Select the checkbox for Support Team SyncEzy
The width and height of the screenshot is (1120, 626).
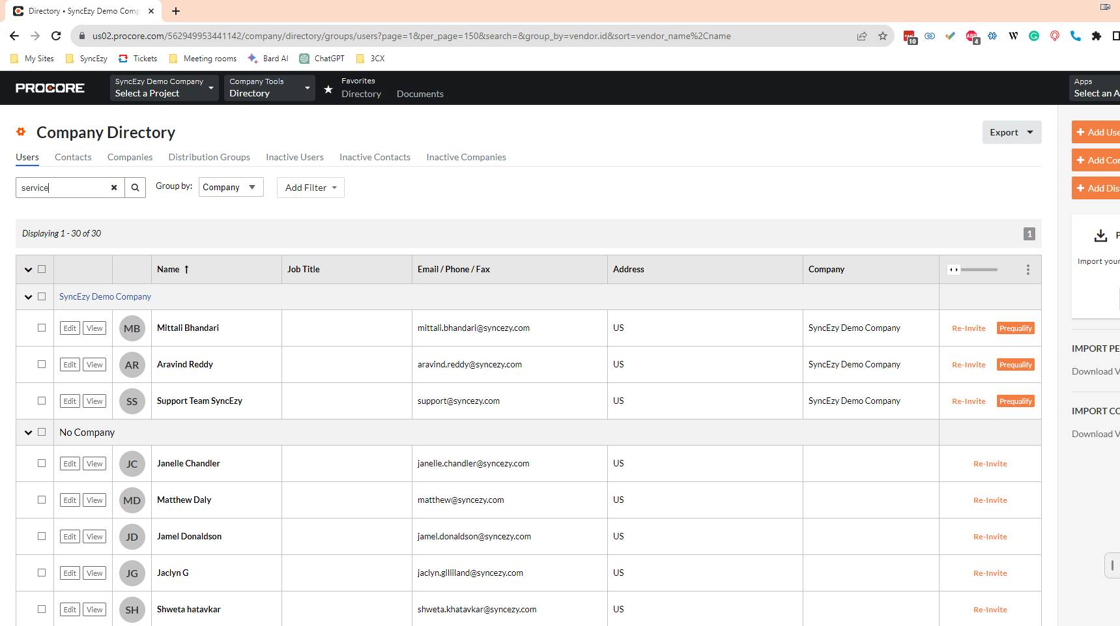coord(41,401)
